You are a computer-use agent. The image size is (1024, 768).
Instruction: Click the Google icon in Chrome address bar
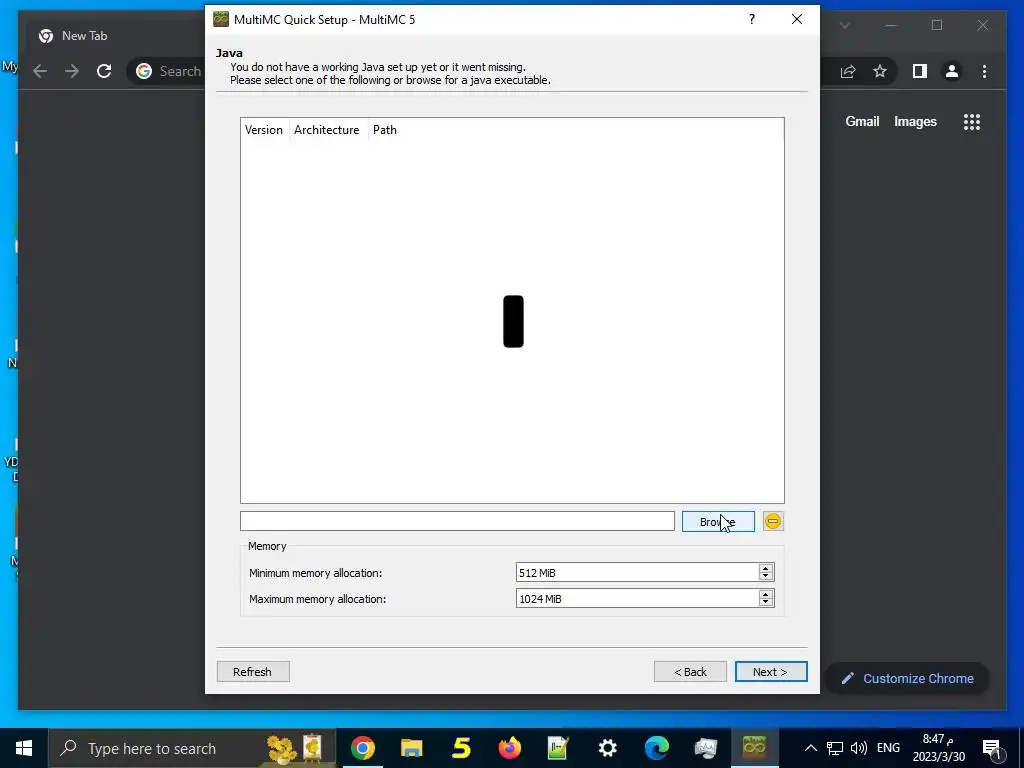coord(144,71)
